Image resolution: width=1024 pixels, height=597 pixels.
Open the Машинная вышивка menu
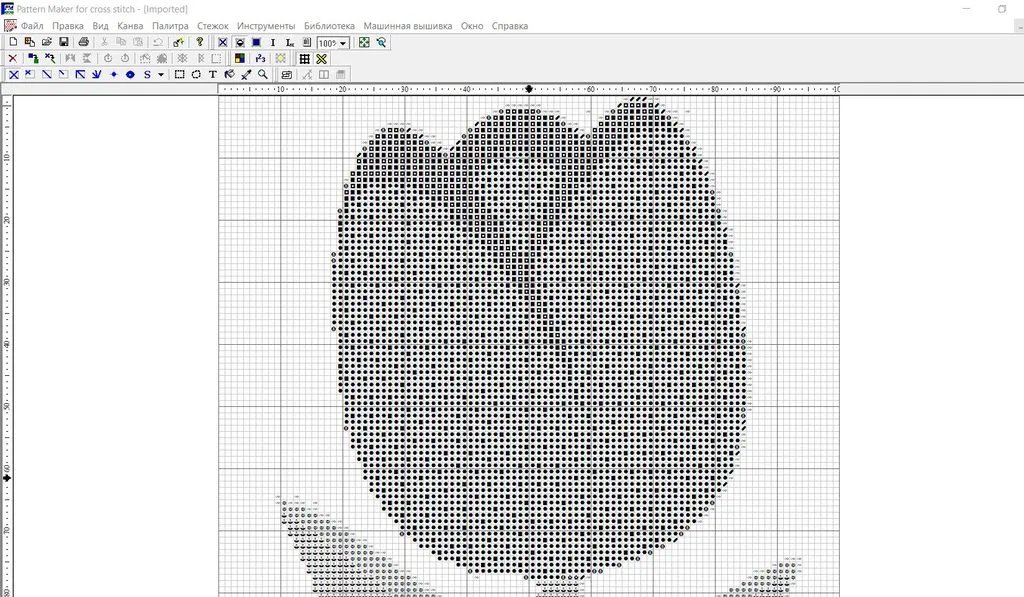coord(407,26)
